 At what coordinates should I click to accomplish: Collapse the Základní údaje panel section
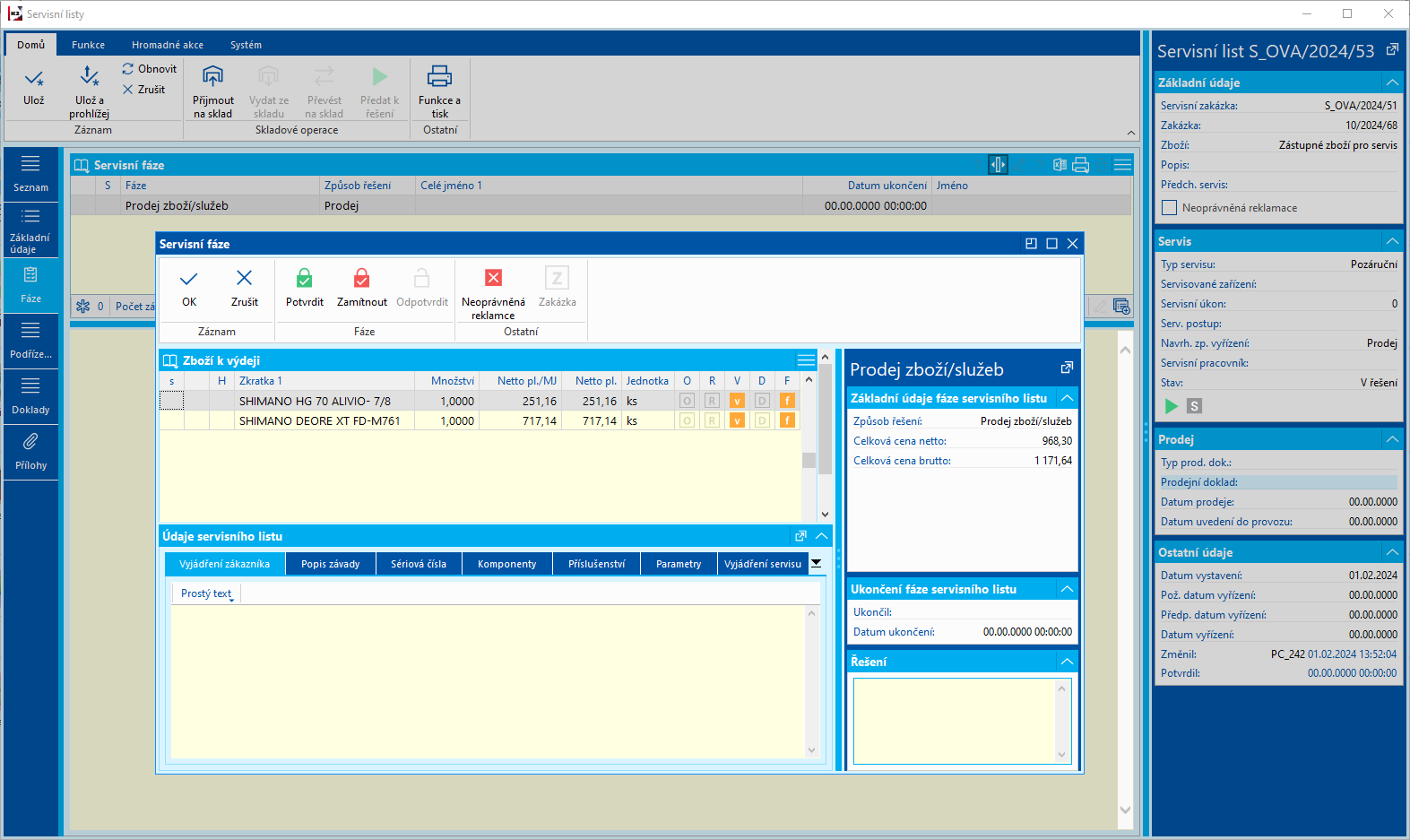[x=1392, y=82]
